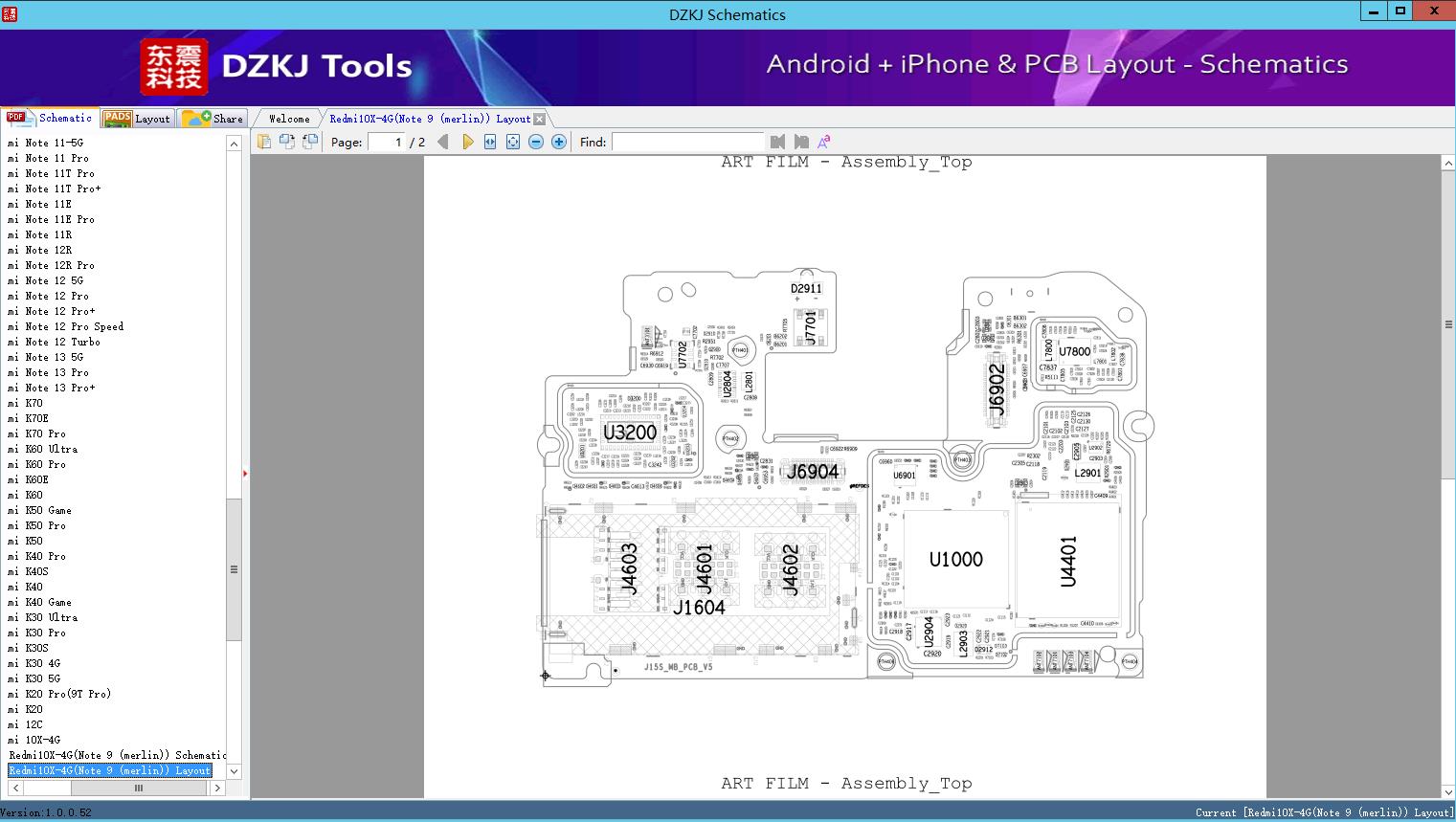
Task: Select 'mi K70 Pro' in the list
Action: (x=36, y=433)
